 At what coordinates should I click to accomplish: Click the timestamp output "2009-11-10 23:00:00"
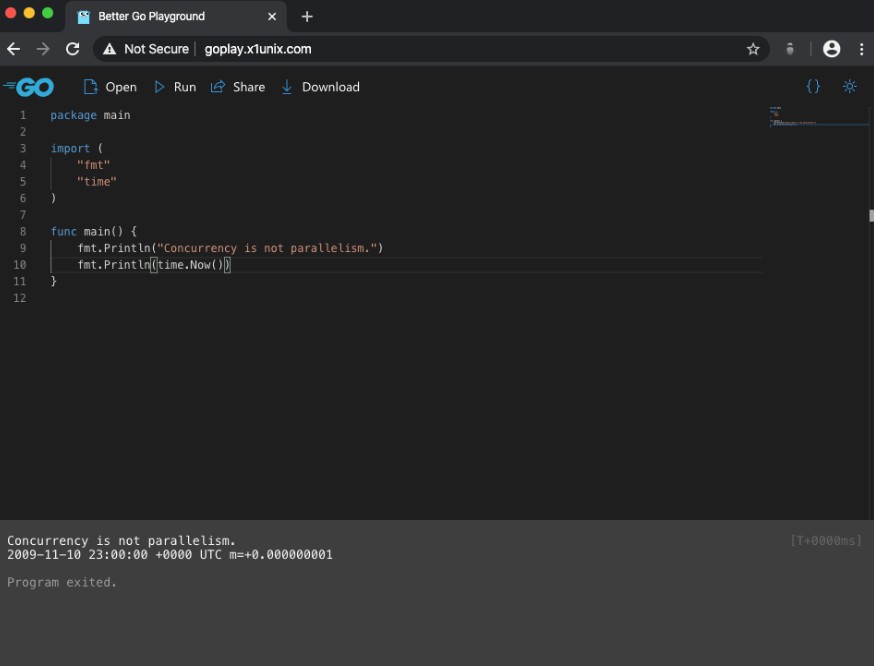tap(77, 555)
